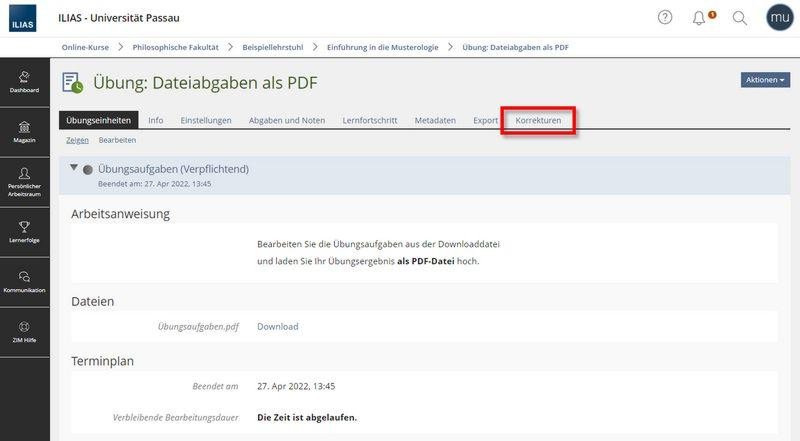Navigate to Philosophische Fakultät breadcrumb
The height and width of the screenshot is (441, 800).
click(177, 47)
